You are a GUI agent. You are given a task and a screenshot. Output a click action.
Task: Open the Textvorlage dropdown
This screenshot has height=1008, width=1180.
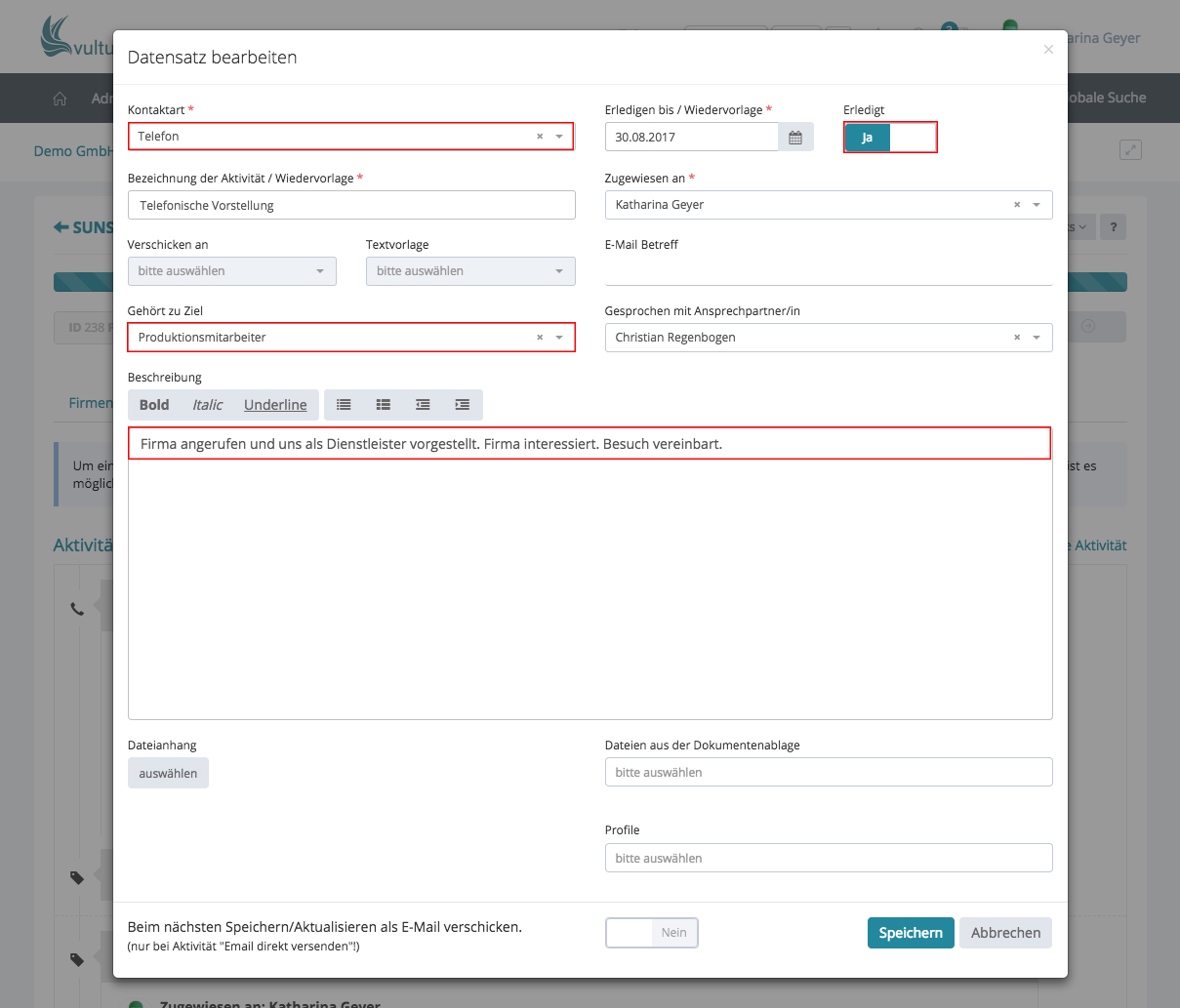click(469, 271)
